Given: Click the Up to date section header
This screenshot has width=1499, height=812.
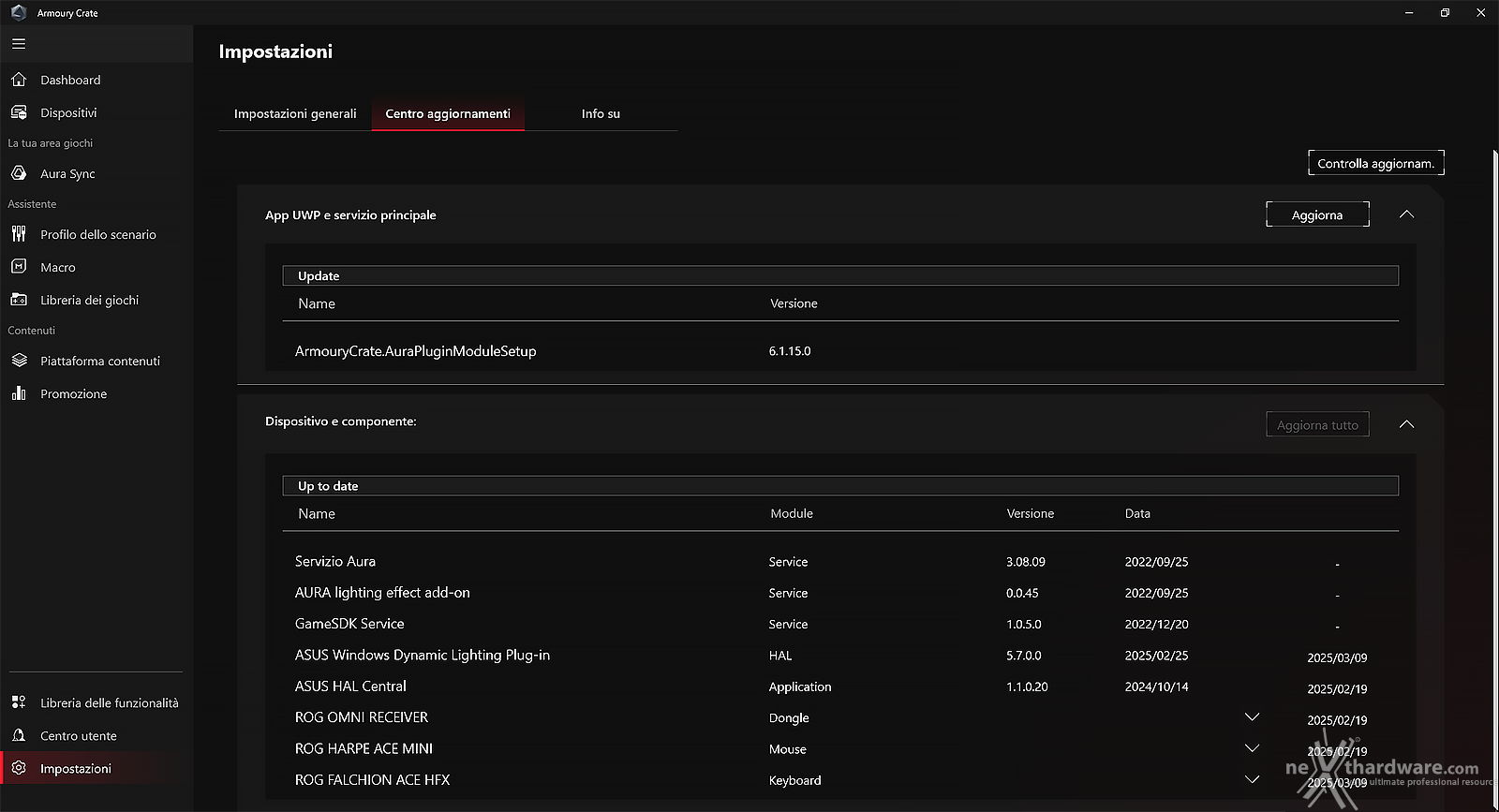Looking at the screenshot, I should [x=840, y=485].
